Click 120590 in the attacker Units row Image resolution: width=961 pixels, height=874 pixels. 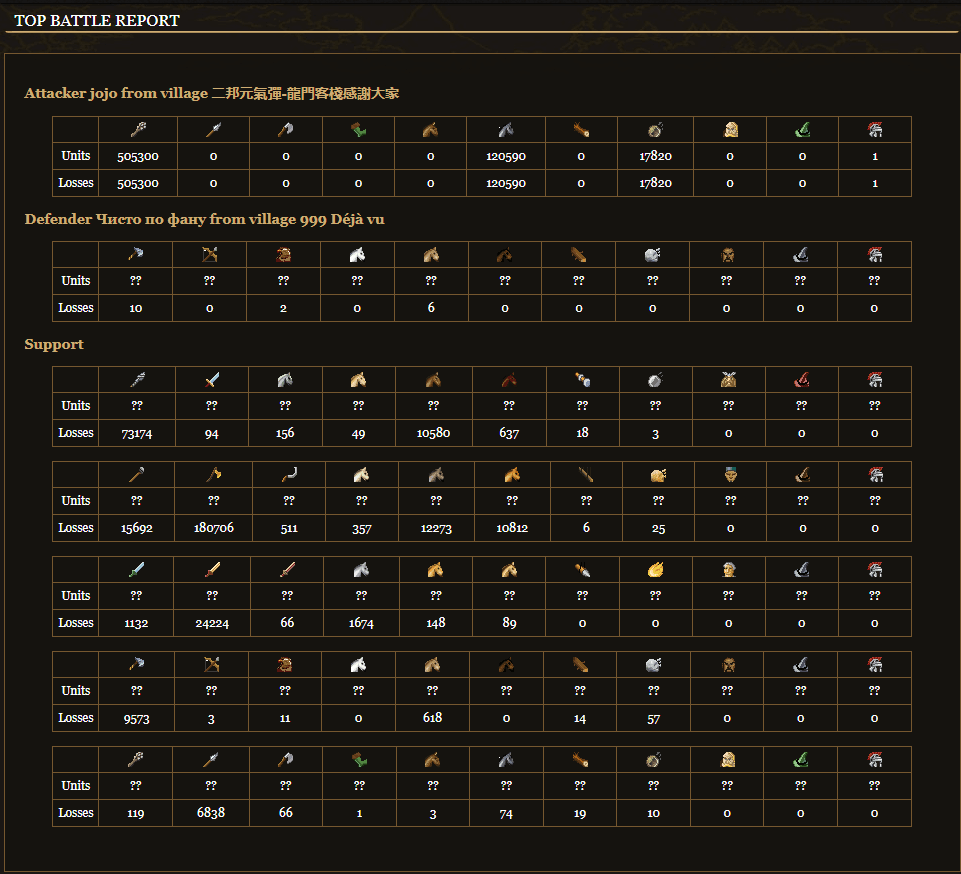click(x=506, y=156)
